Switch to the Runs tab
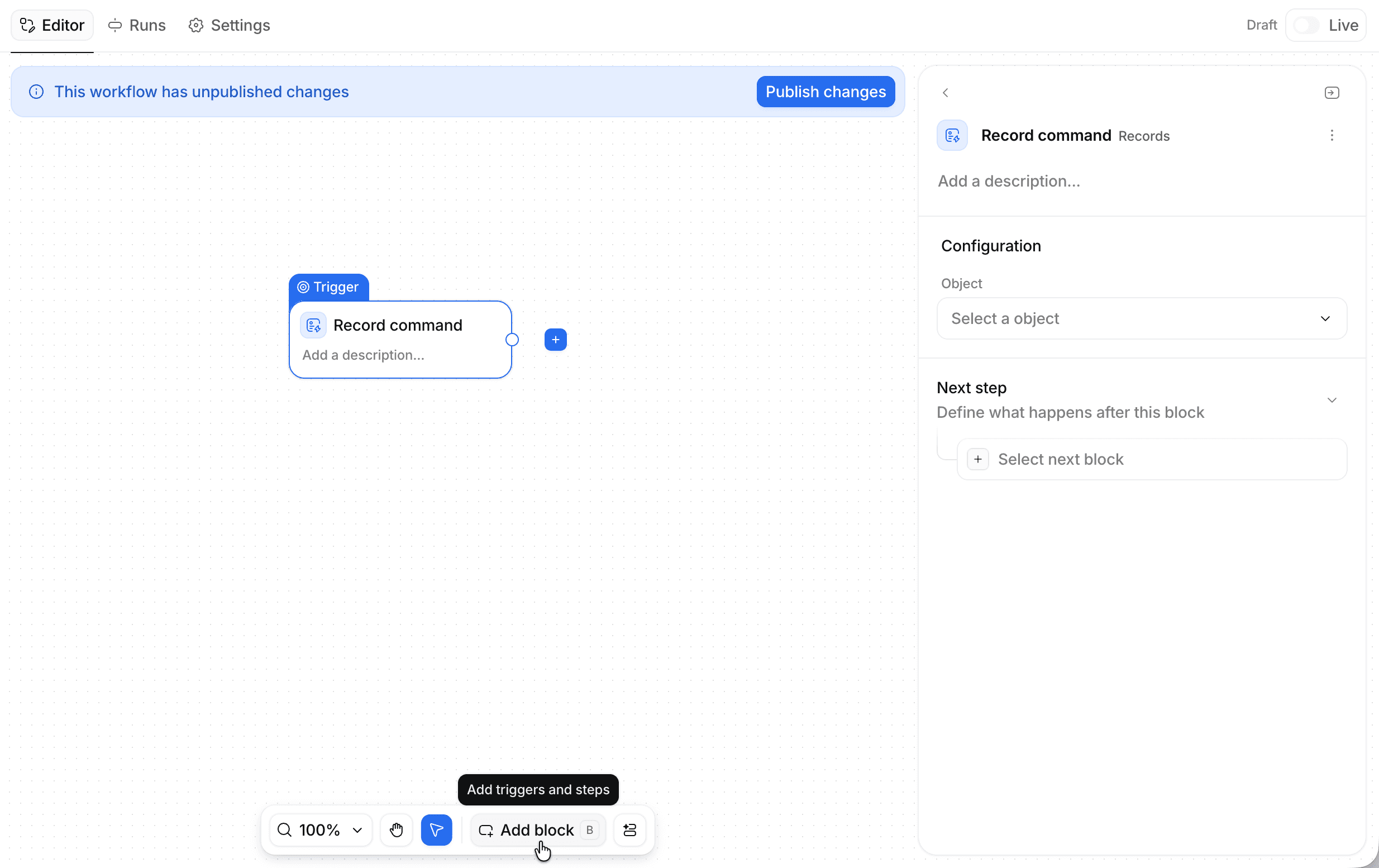This screenshot has width=1379, height=868. pos(137,25)
